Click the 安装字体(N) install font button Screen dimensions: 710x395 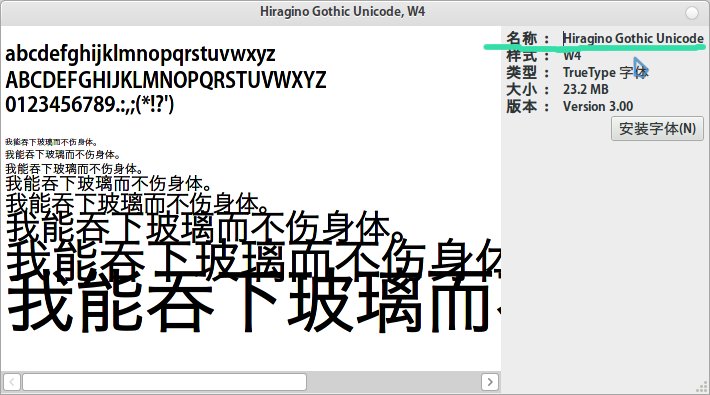[657, 129]
